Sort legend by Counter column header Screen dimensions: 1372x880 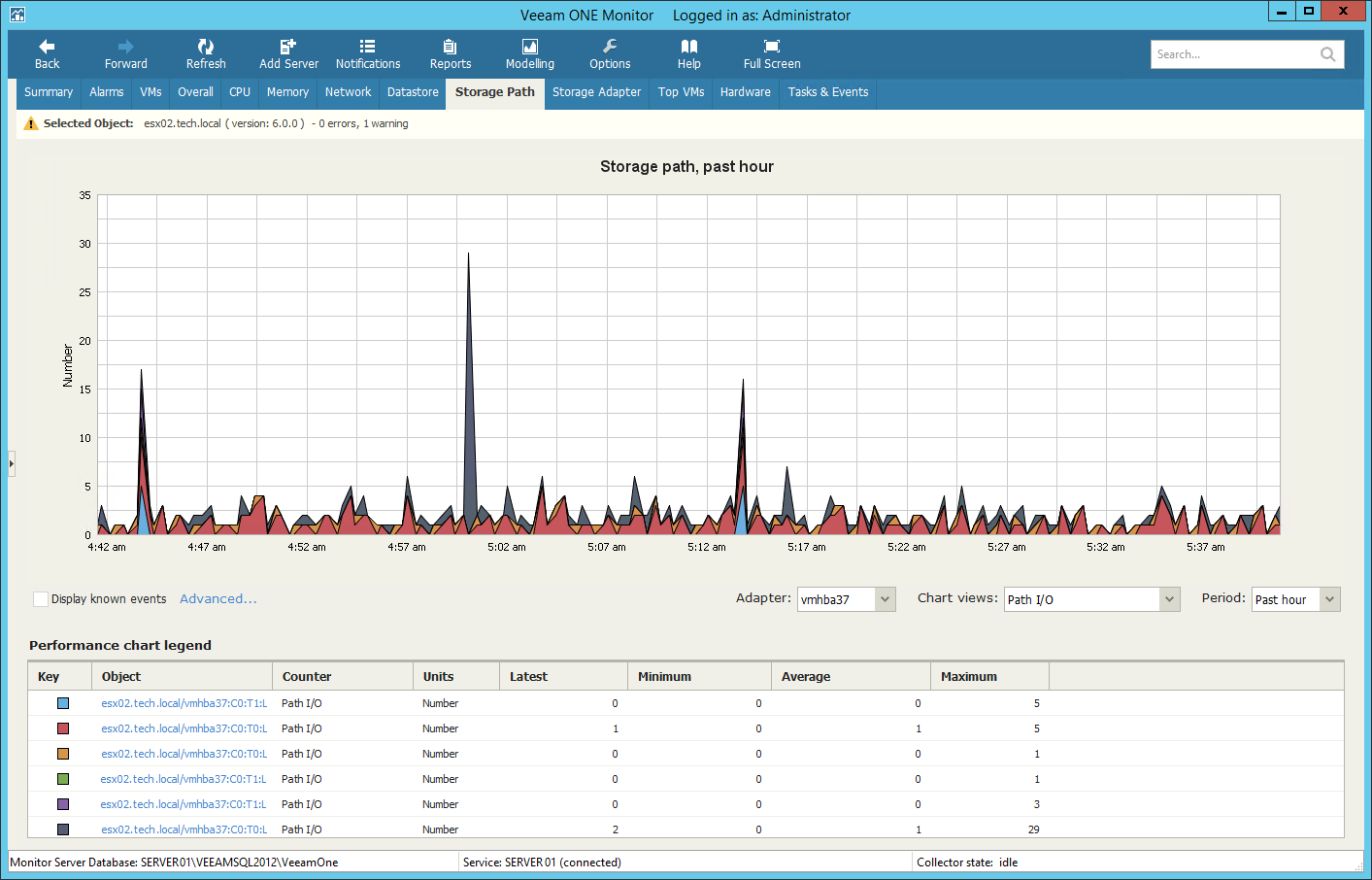343,677
